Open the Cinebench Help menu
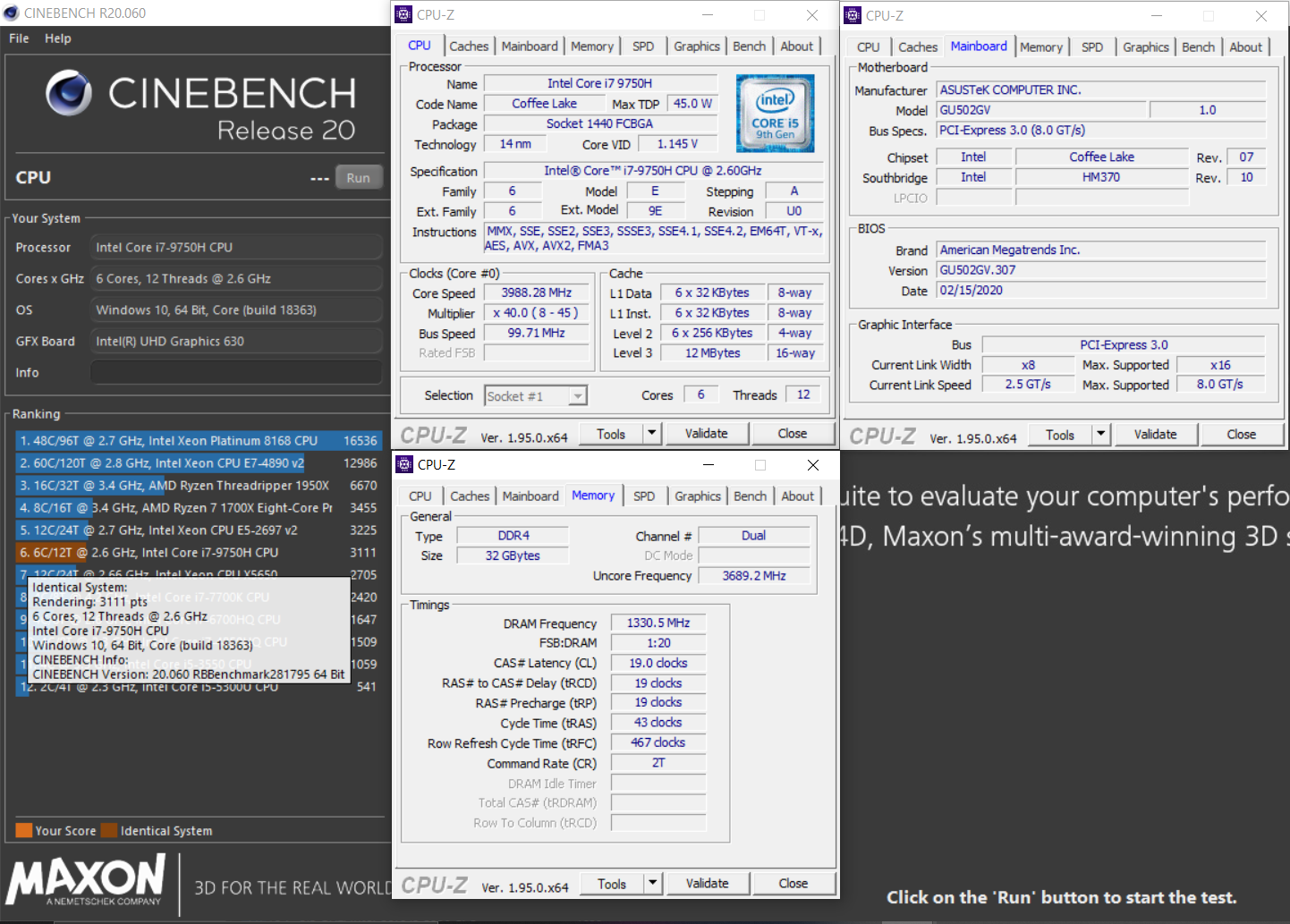1290x924 pixels. (58, 38)
